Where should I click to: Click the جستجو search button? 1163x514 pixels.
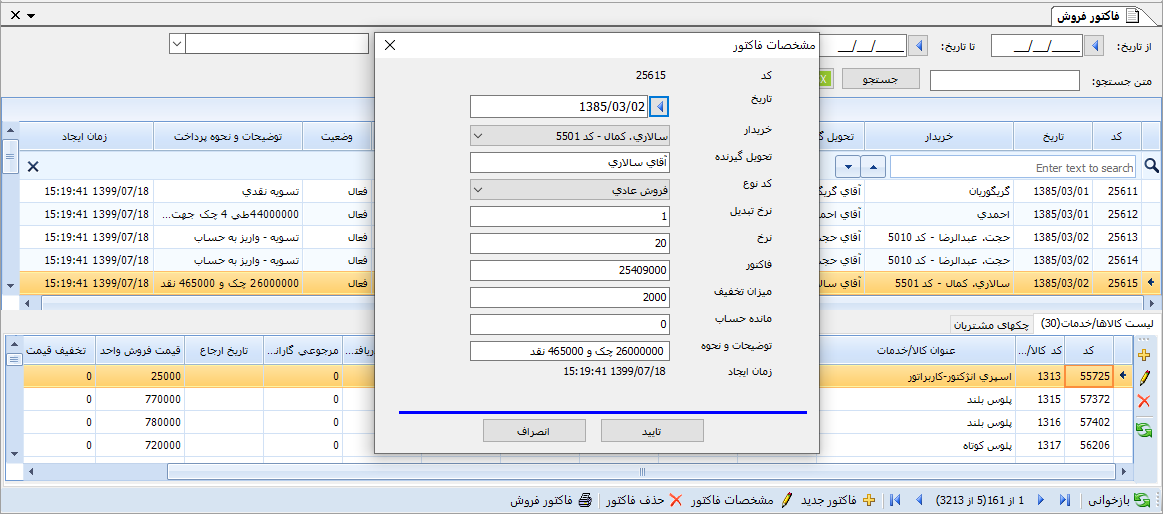pos(880,79)
